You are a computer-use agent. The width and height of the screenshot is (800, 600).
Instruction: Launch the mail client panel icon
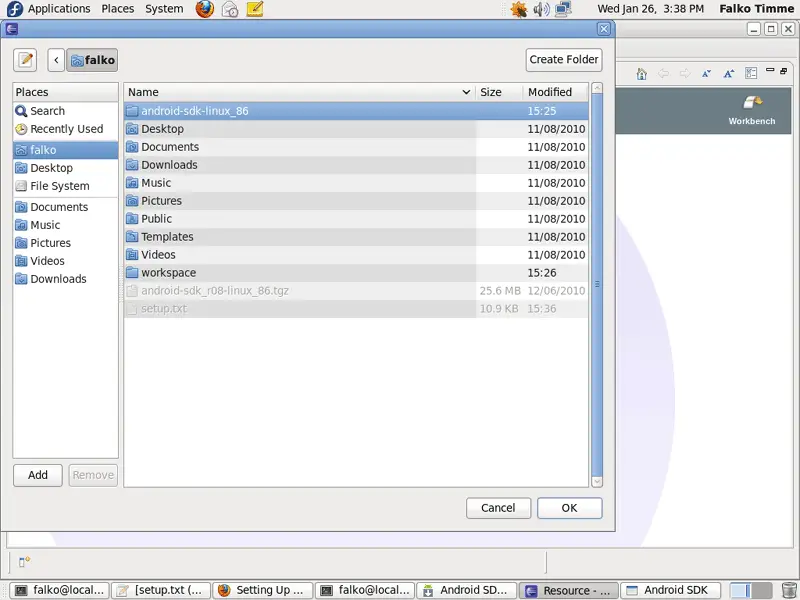(230, 9)
